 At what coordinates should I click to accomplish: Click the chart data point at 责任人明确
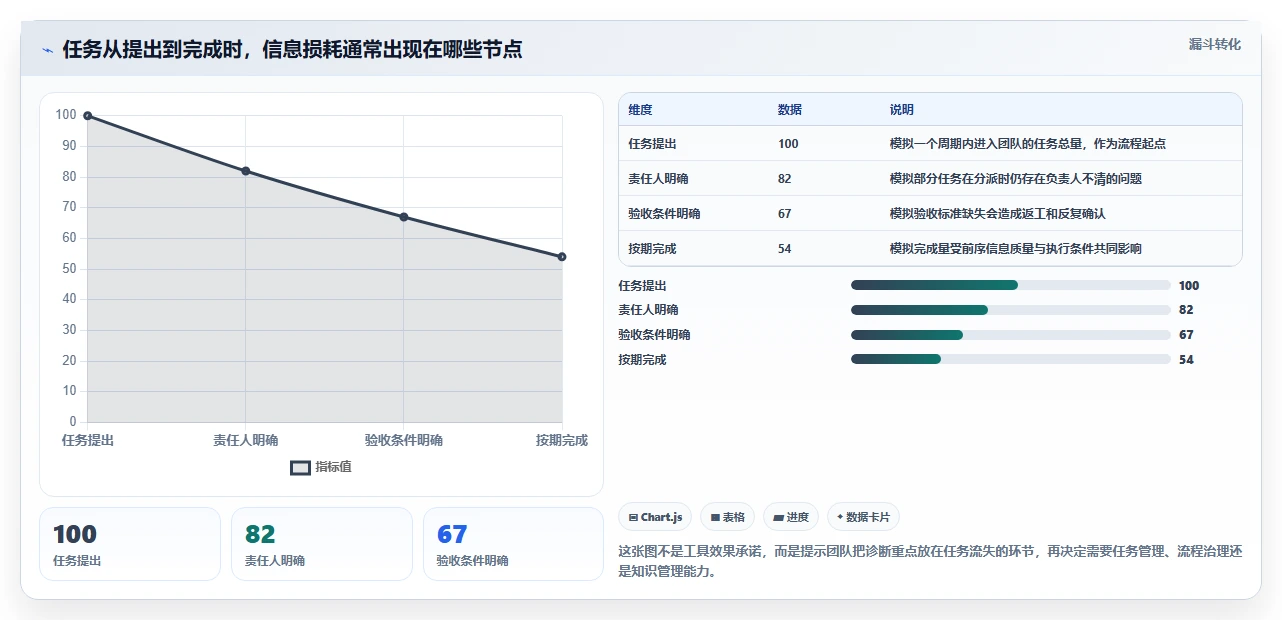[x=246, y=171]
